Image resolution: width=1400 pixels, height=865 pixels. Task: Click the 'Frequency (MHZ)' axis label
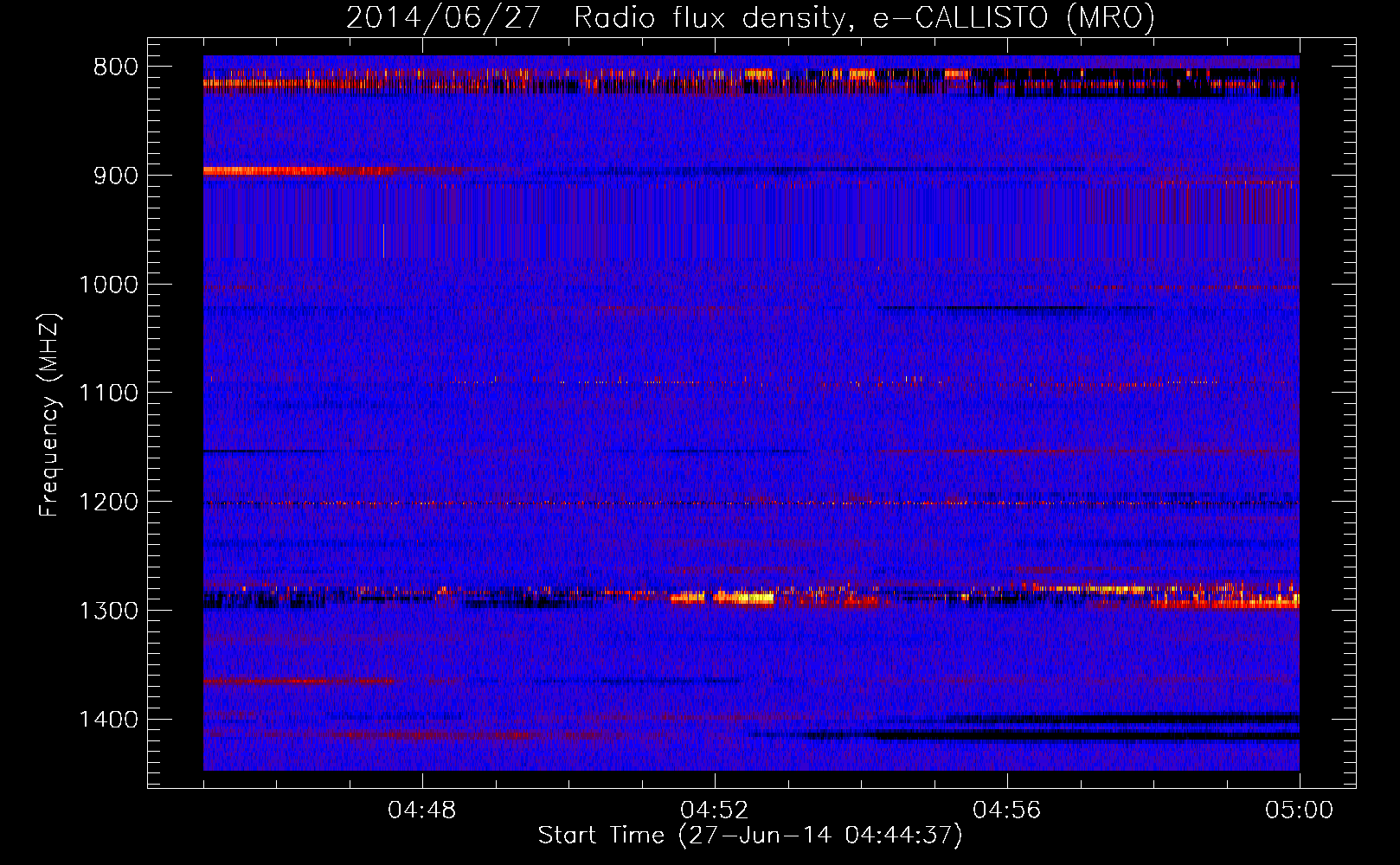coord(50,415)
